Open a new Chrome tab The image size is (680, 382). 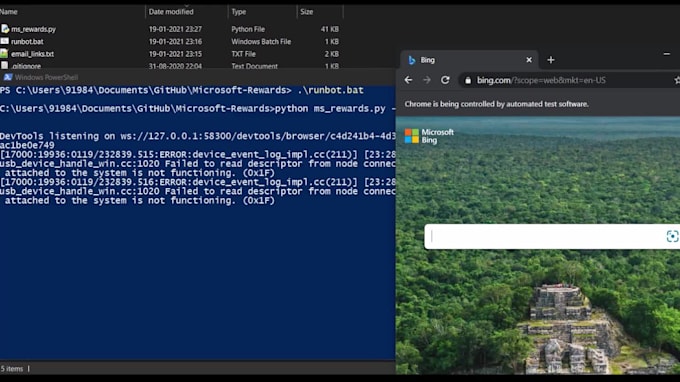pos(551,60)
